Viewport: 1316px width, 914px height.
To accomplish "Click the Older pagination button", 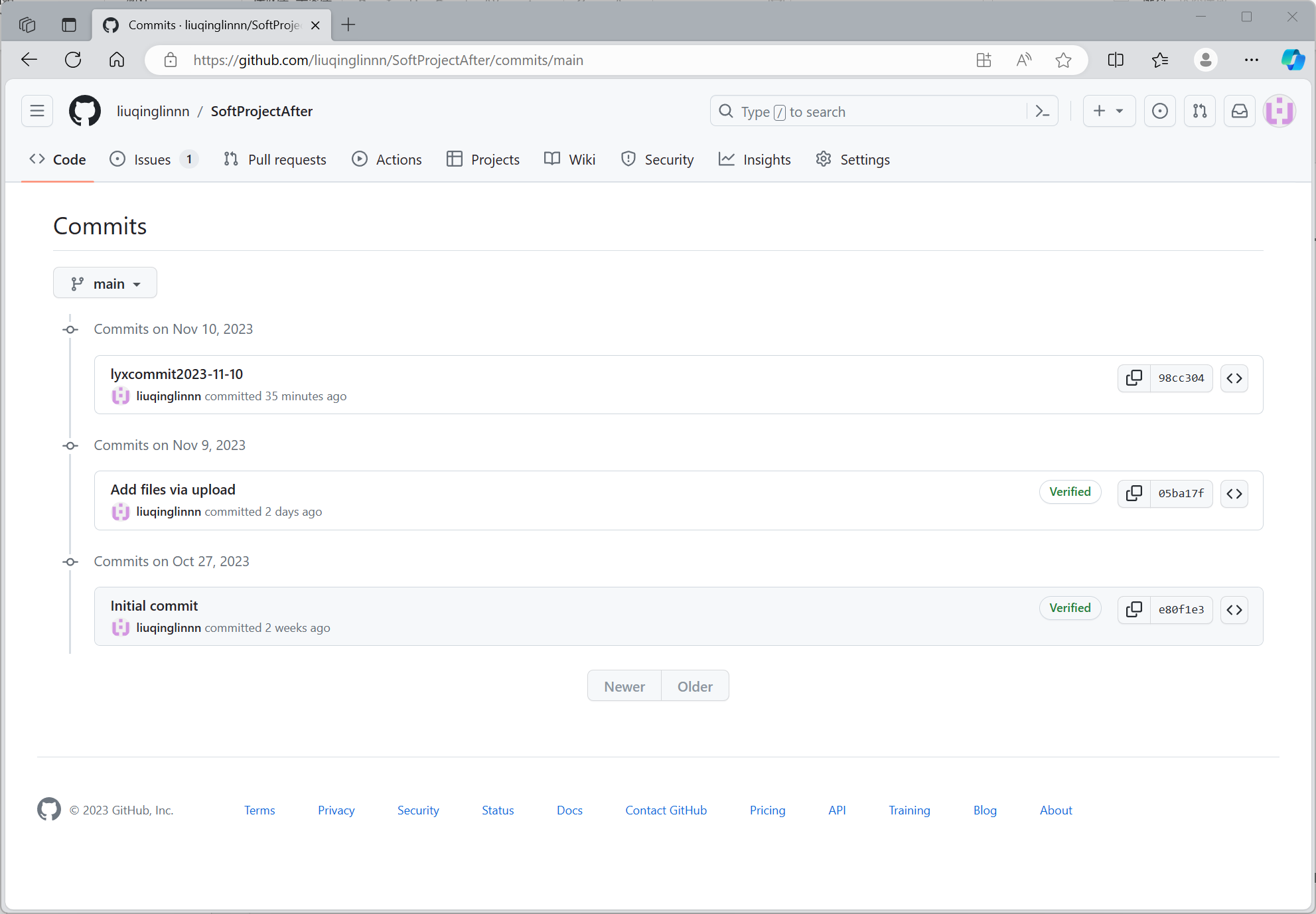I will [x=694, y=686].
